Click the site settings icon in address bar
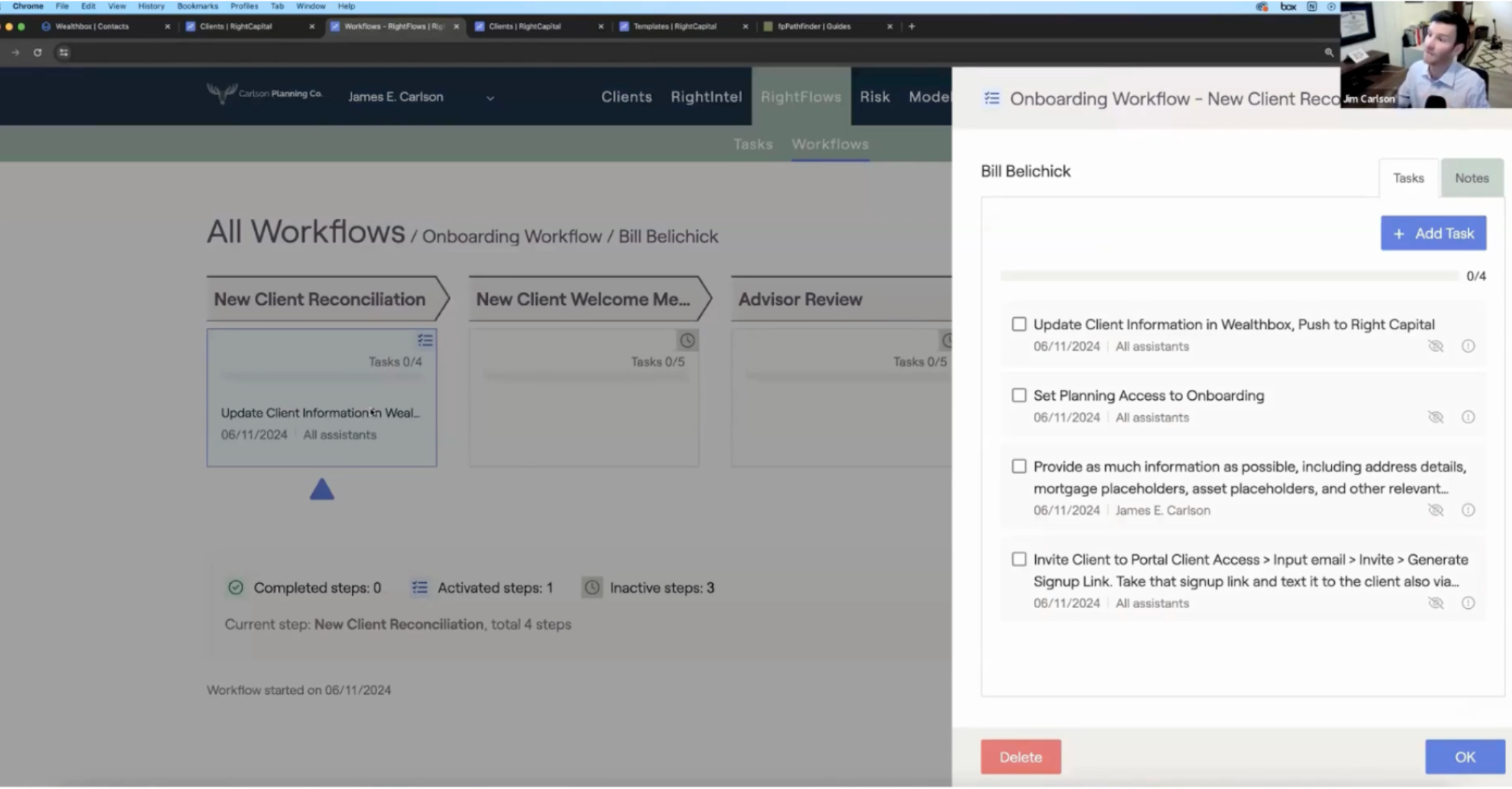The image size is (1512, 789). (x=63, y=52)
